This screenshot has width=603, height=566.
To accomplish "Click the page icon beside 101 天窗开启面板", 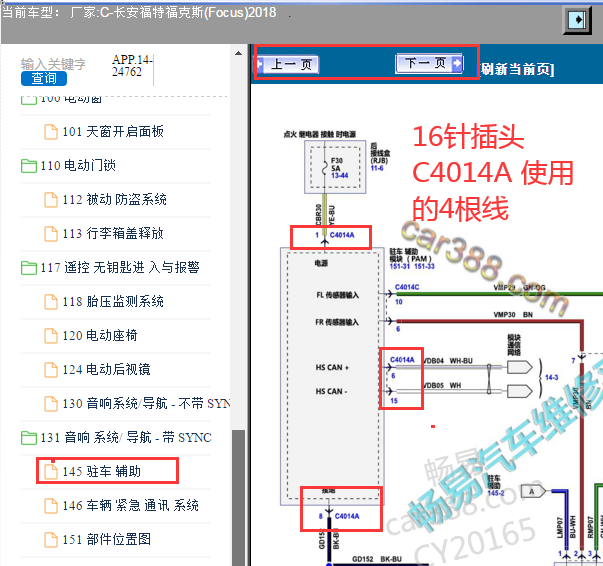I will coord(51,132).
